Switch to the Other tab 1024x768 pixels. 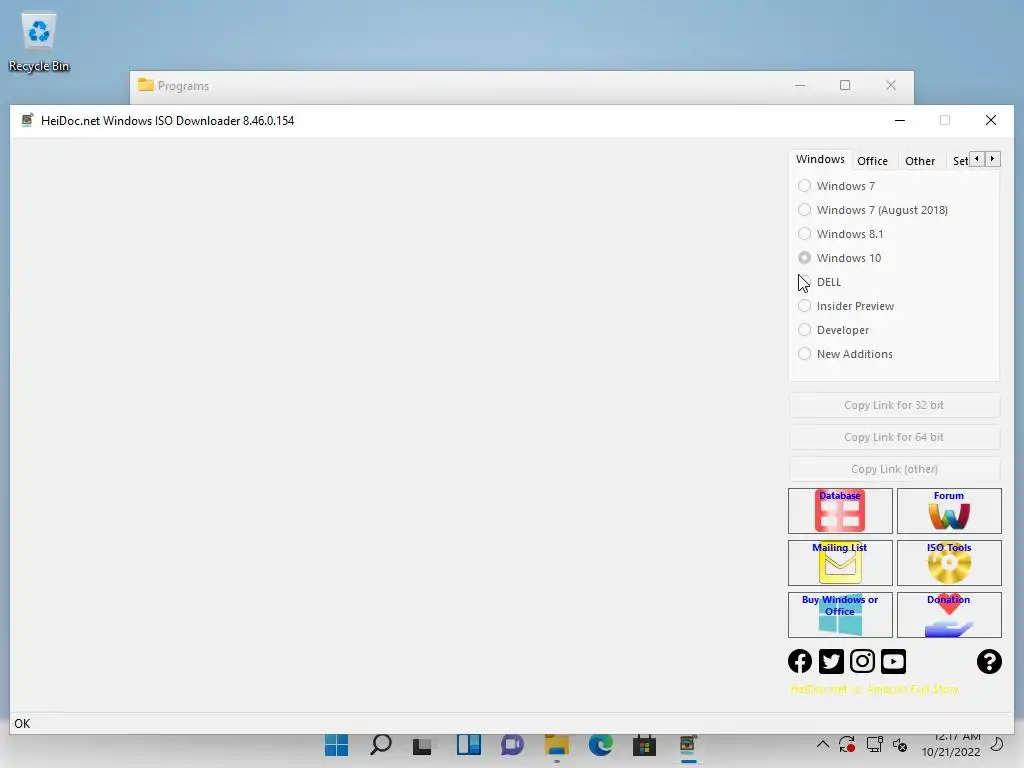click(x=920, y=161)
